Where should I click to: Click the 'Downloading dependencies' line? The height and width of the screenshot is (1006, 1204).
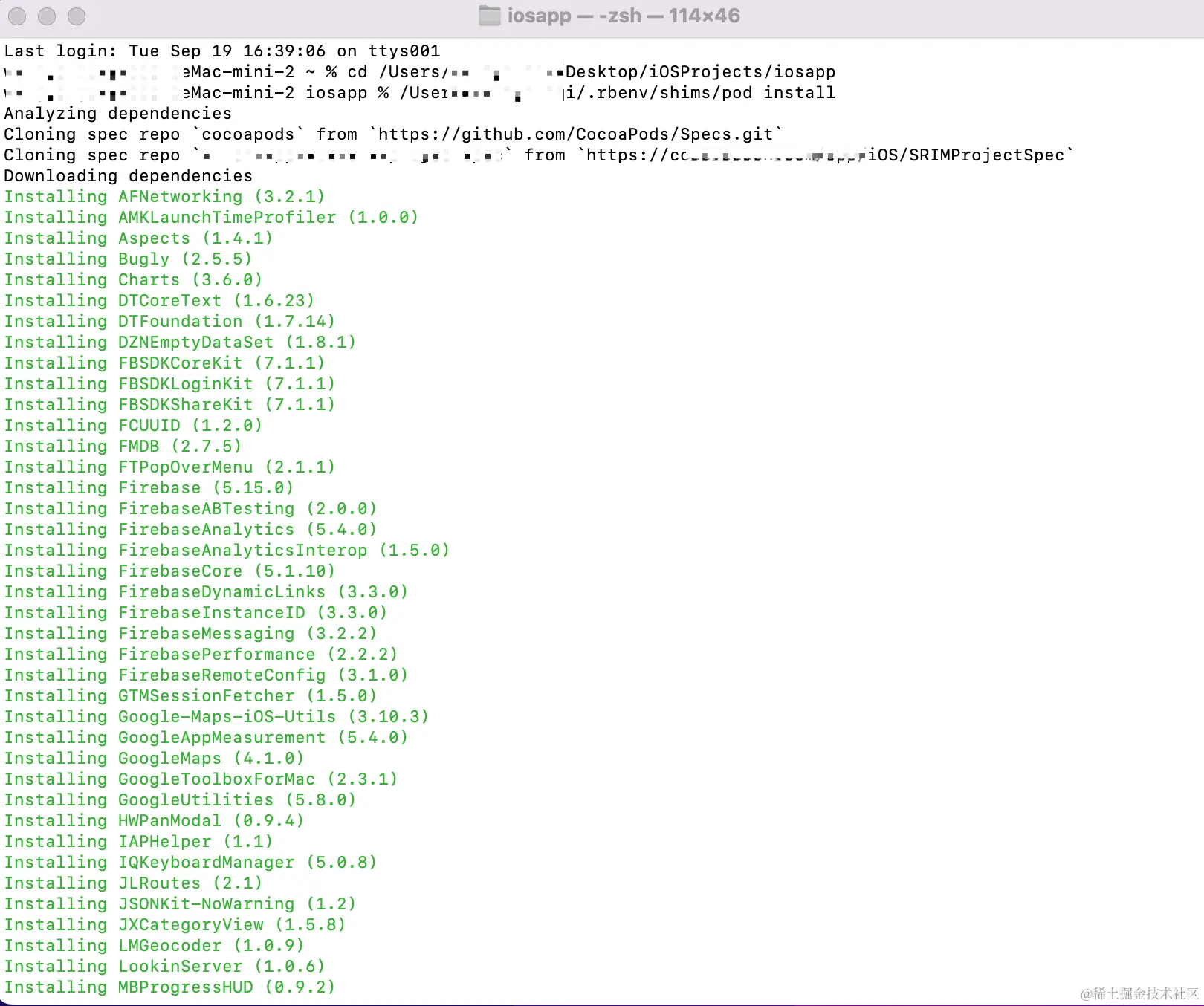(x=129, y=176)
